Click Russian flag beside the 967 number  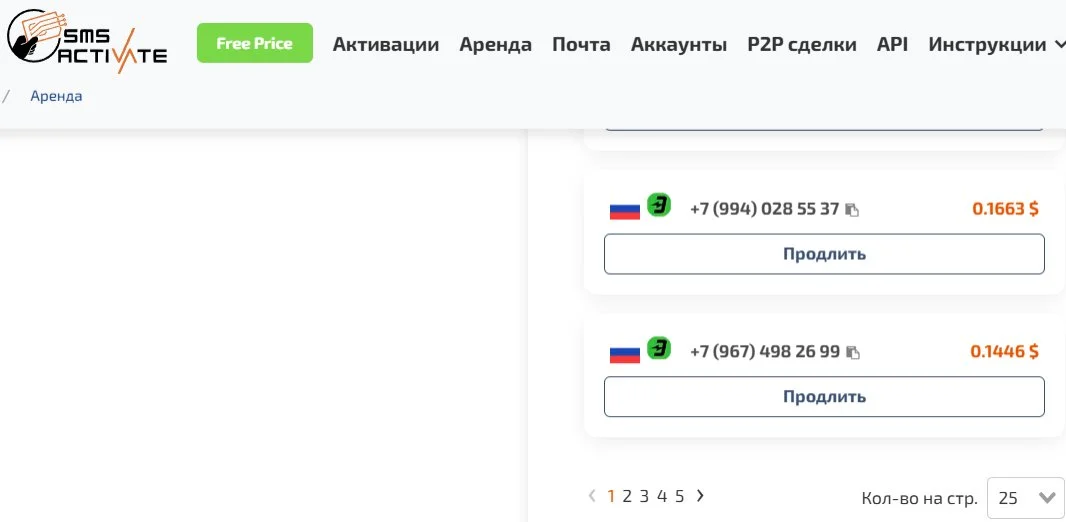[x=625, y=354]
